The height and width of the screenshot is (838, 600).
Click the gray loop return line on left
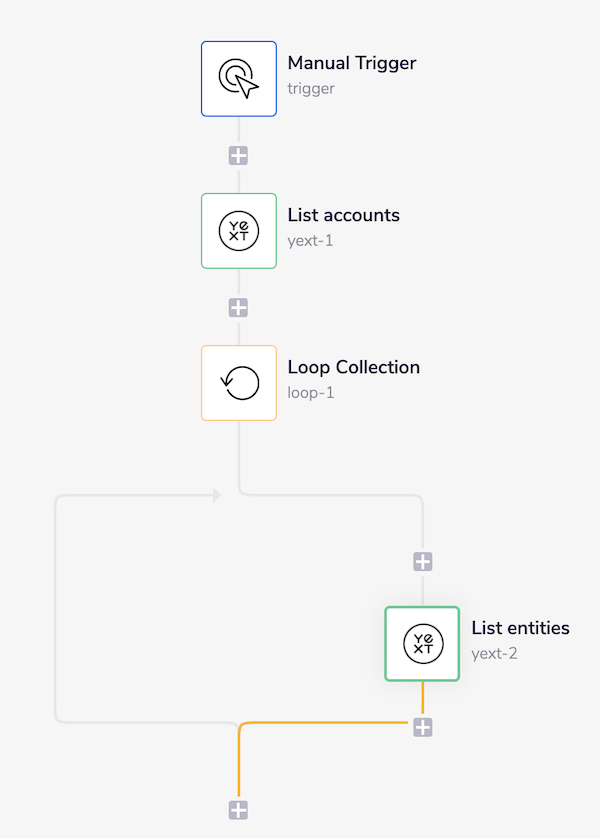[x=55, y=610]
